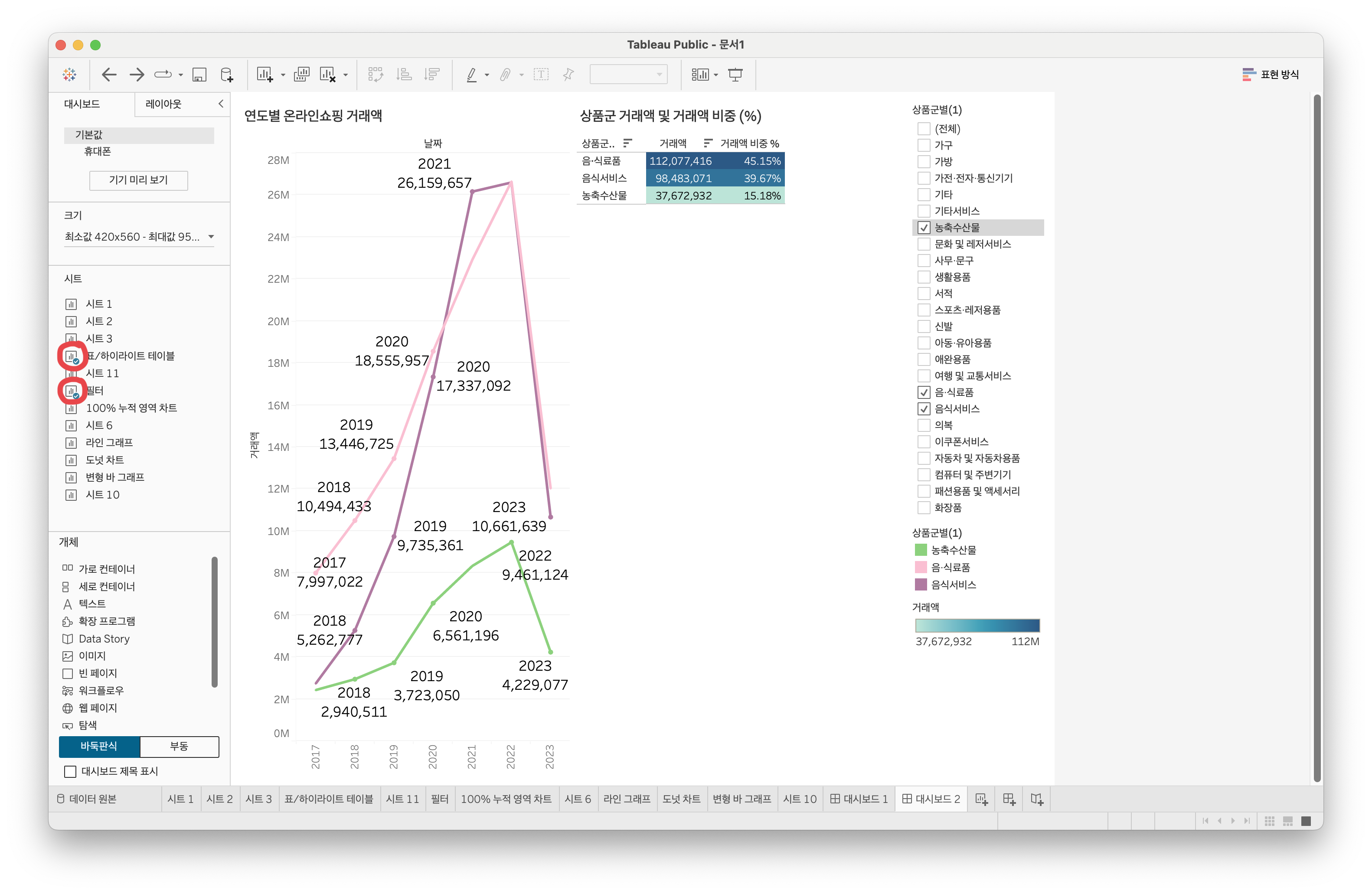
Task: Click the highlight pen icon
Action: (471, 75)
